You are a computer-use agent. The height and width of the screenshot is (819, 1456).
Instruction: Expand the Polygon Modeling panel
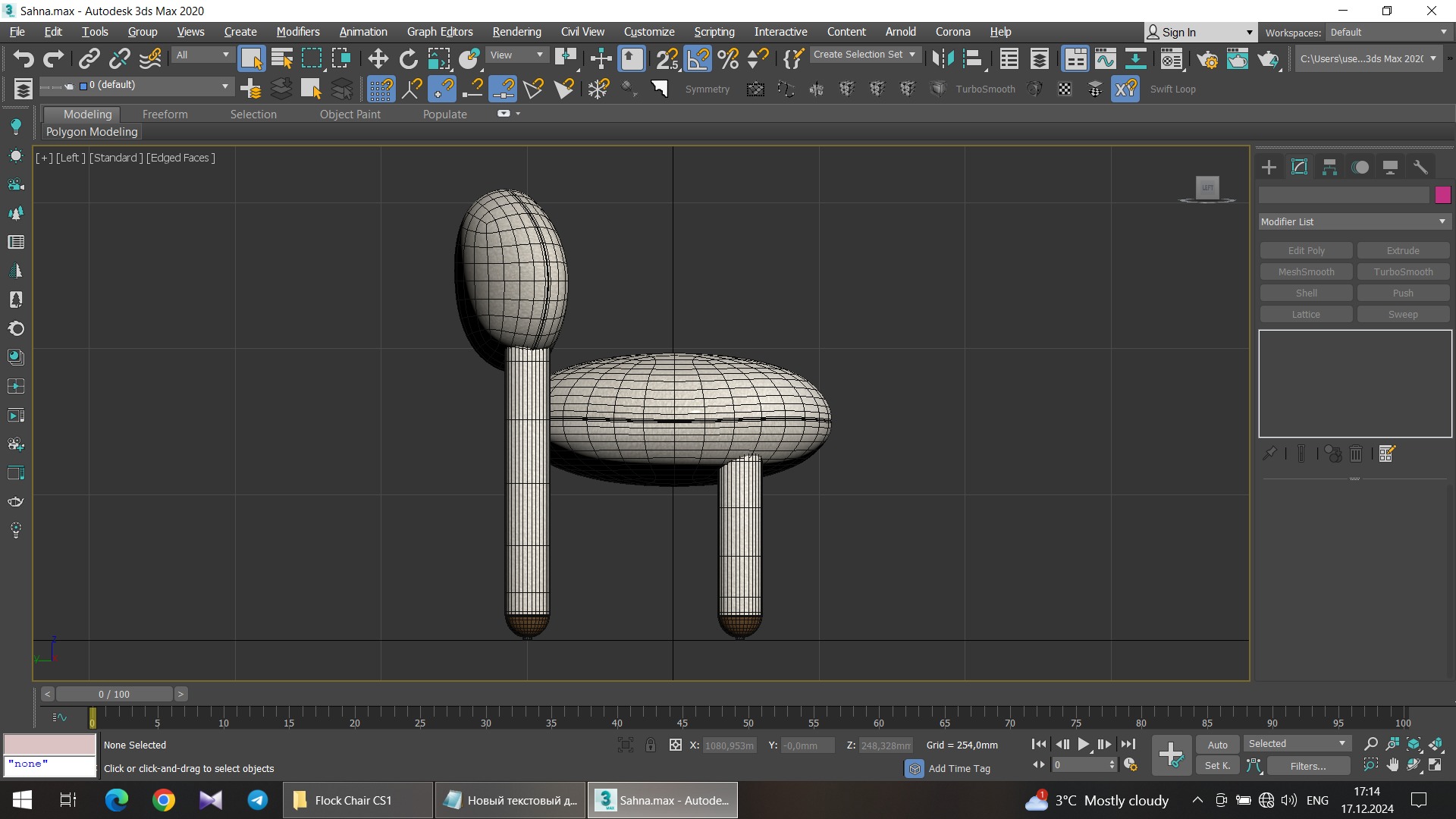pyautogui.click(x=92, y=132)
